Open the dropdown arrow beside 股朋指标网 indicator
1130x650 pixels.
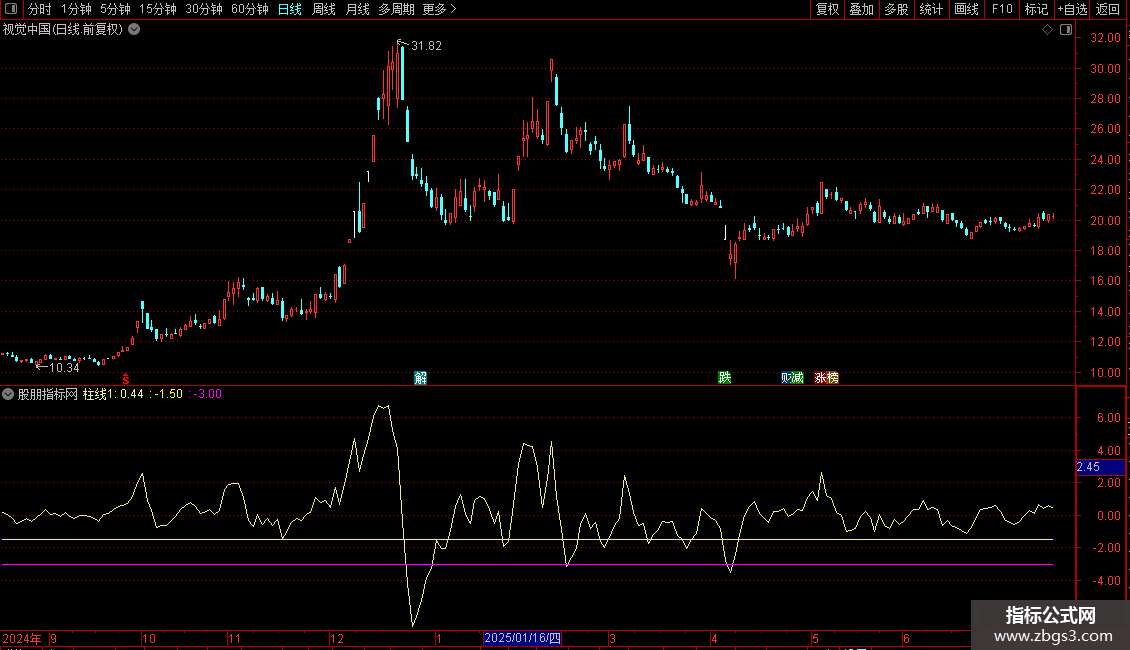pos(8,394)
